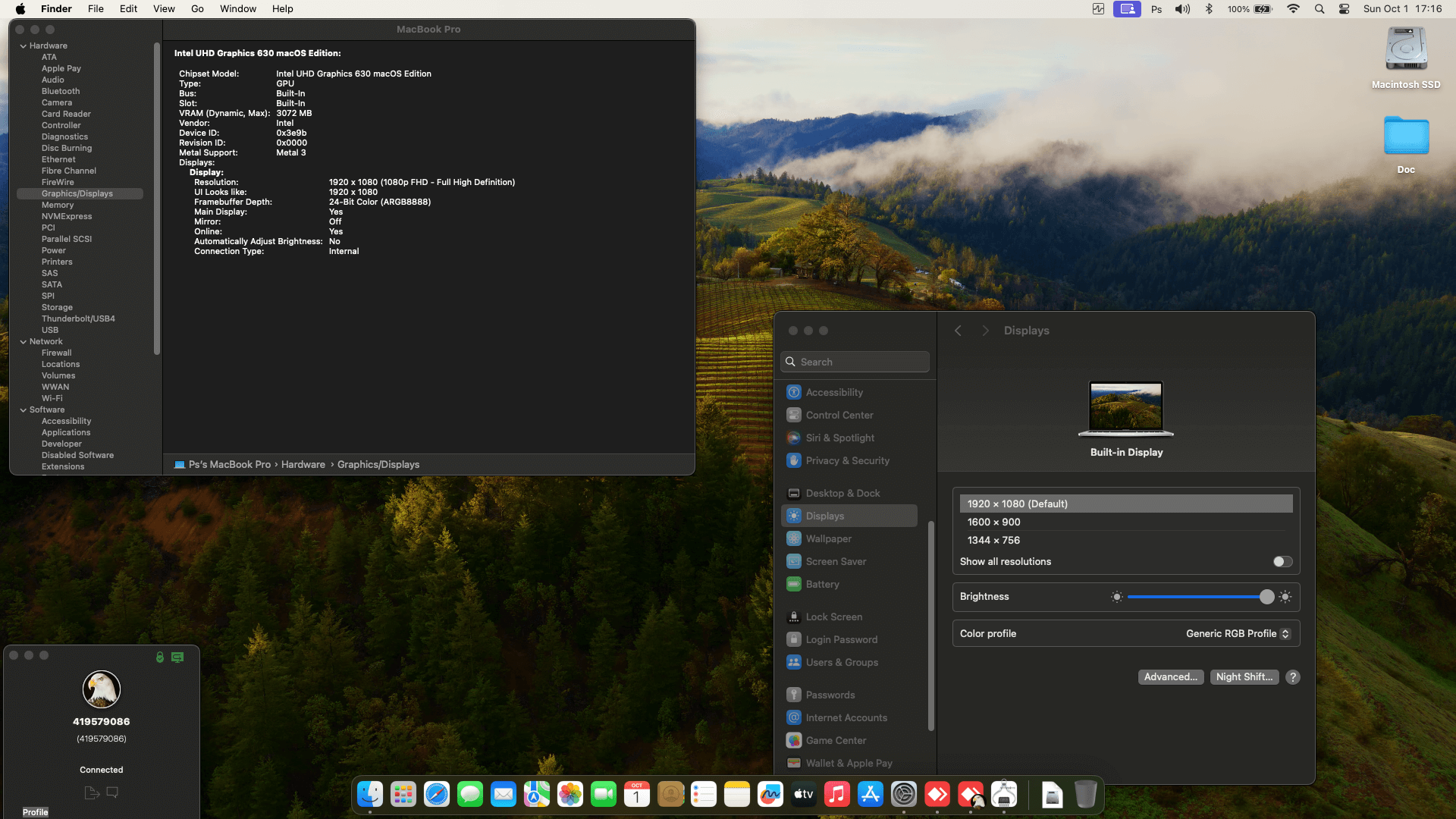The height and width of the screenshot is (819, 1456).
Task: Open the Apple menu
Action: tap(20, 9)
